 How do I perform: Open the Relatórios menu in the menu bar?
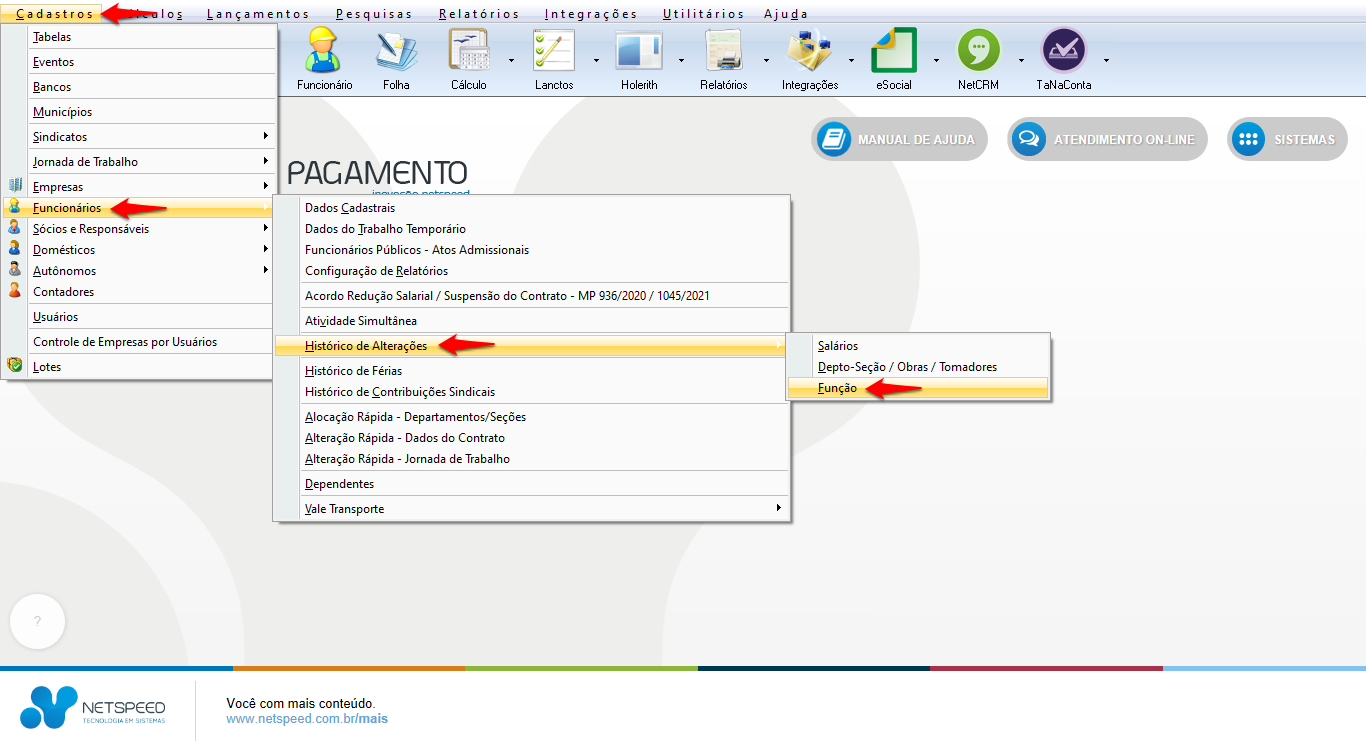(x=479, y=14)
